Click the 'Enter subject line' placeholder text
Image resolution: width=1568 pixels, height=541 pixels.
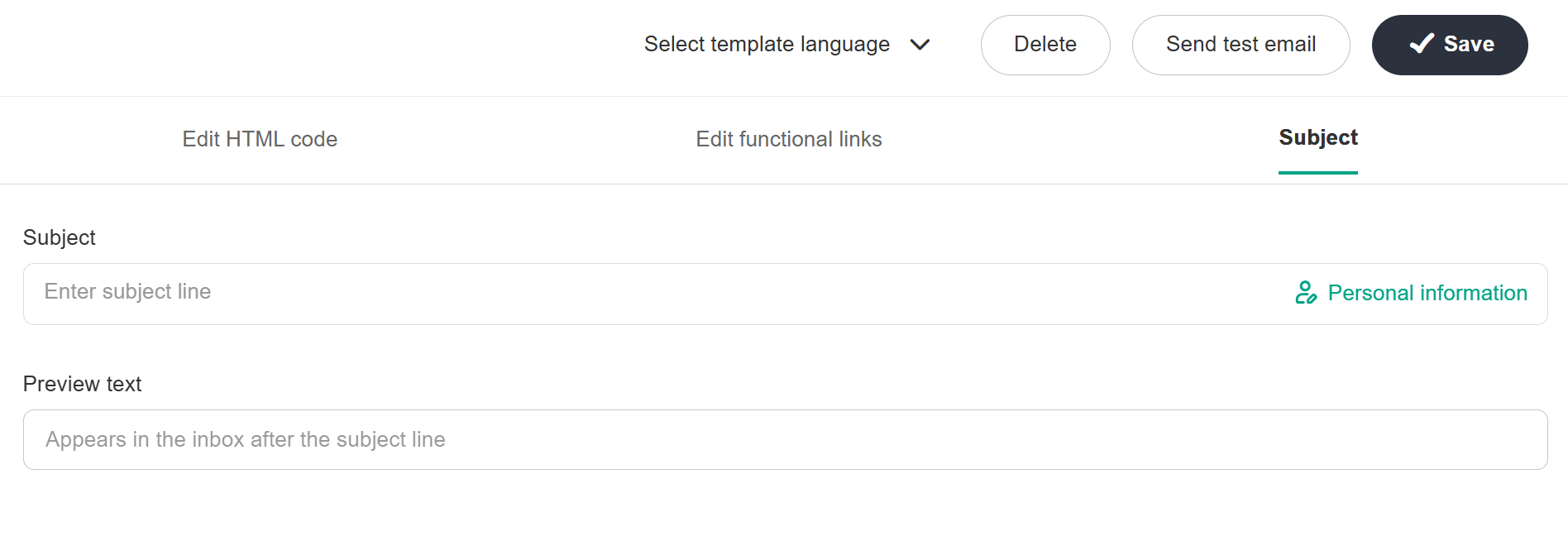(127, 292)
